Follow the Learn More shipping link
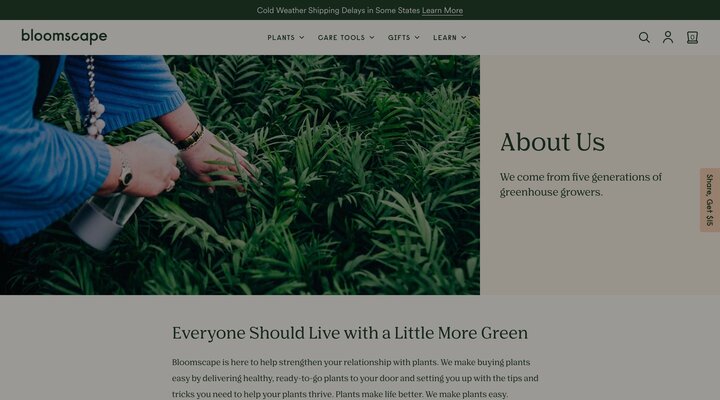 point(442,11)
